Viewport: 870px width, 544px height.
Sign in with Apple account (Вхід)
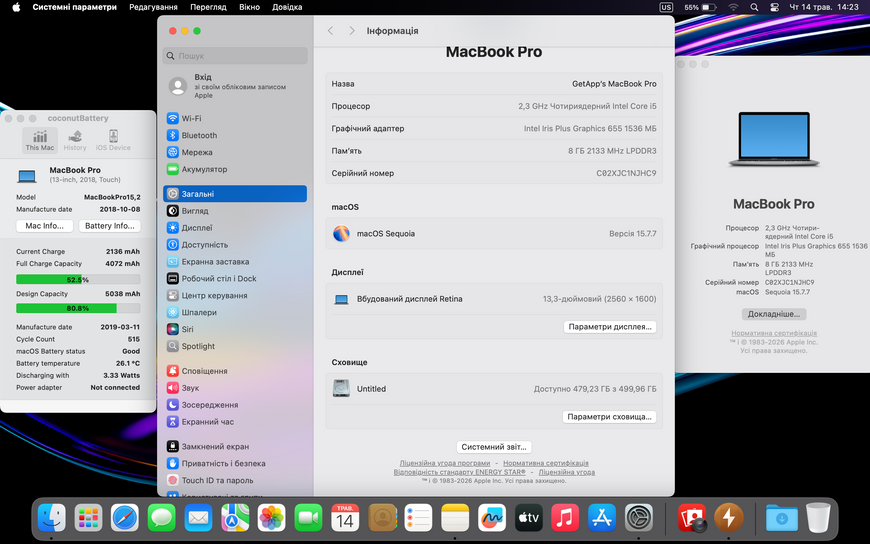[235, 86]
